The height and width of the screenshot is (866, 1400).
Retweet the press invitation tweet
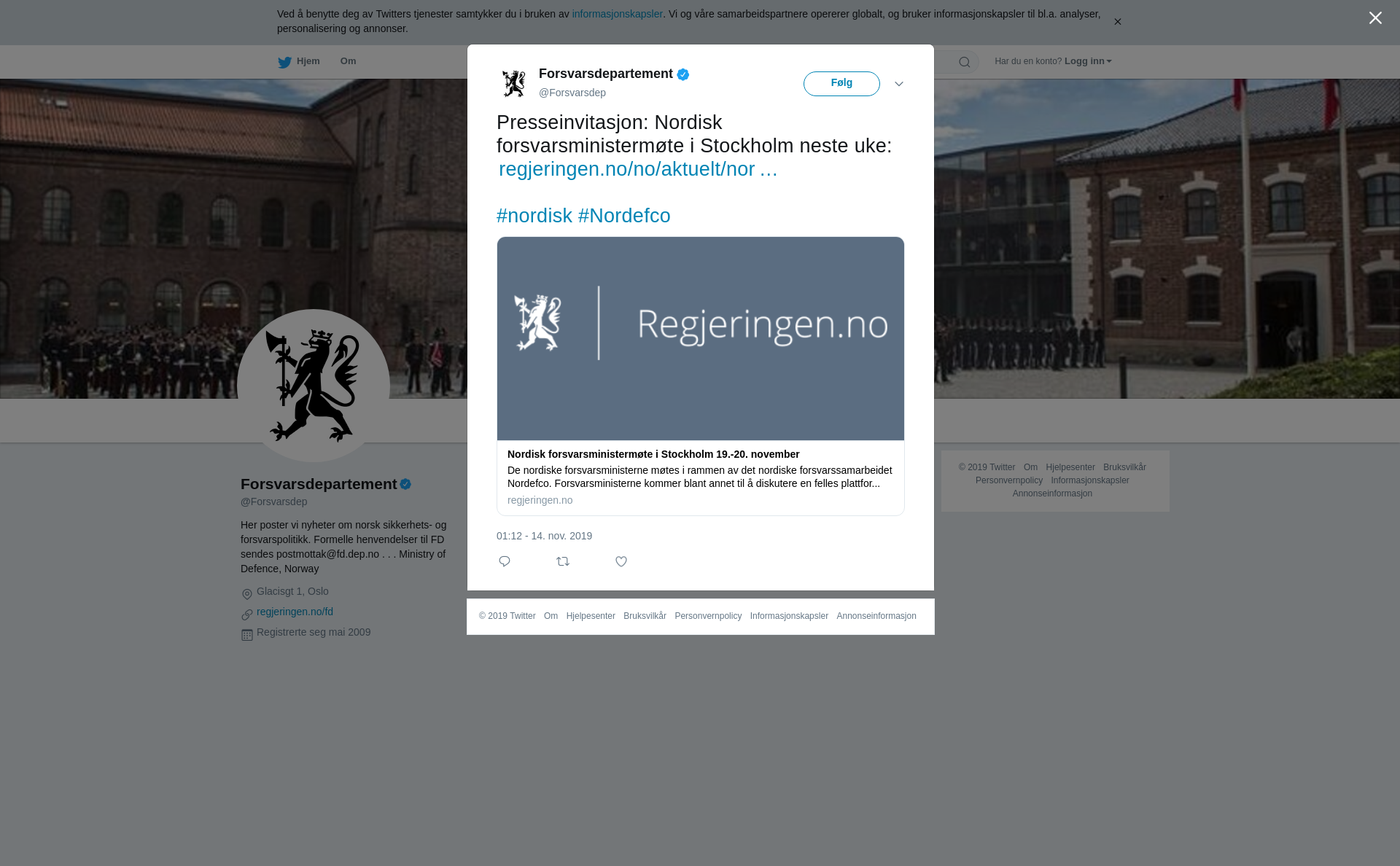(563, 561)
